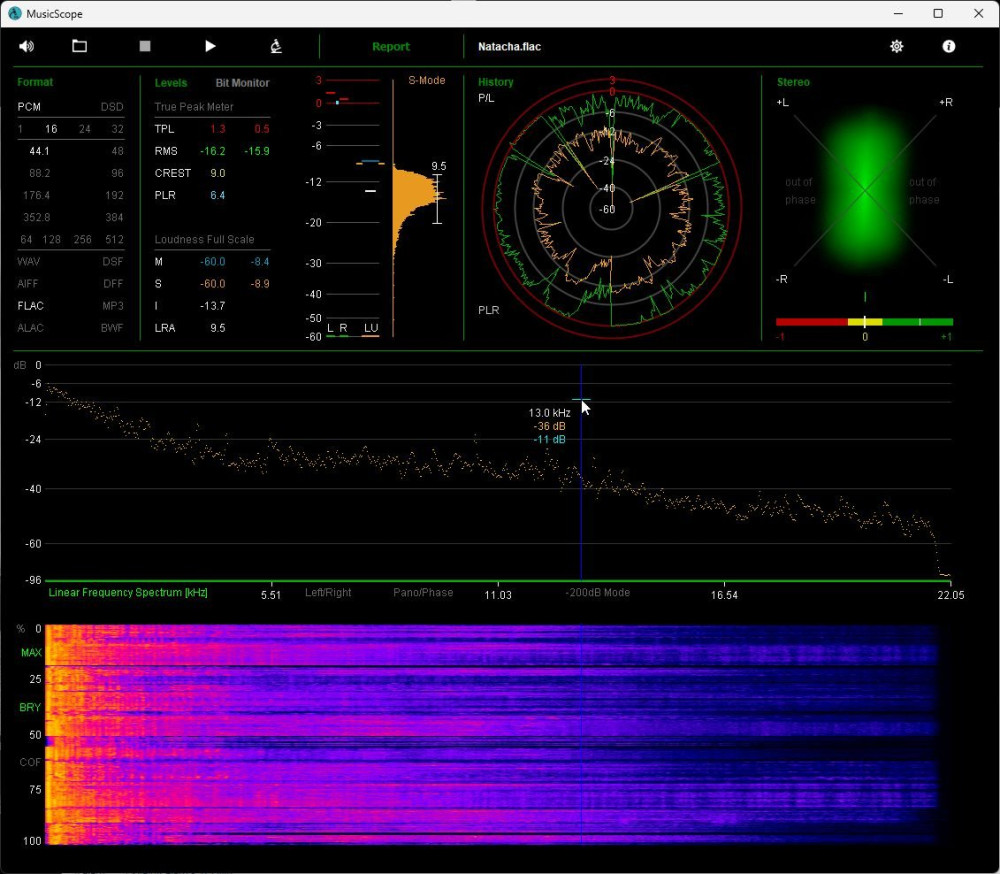This screenshot has width=1000, height=874.
Task: Click the MusicScope app icon in title bar
Action: (x=14, y=13)
